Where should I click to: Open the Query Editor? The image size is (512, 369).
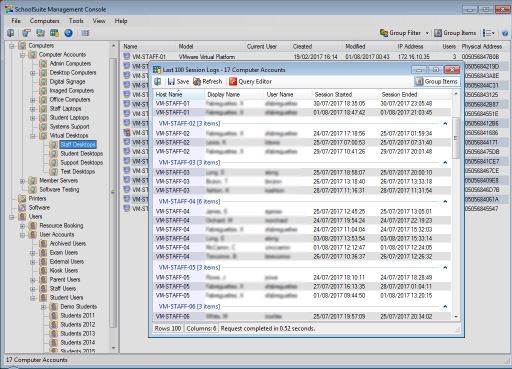coord(250,82)
